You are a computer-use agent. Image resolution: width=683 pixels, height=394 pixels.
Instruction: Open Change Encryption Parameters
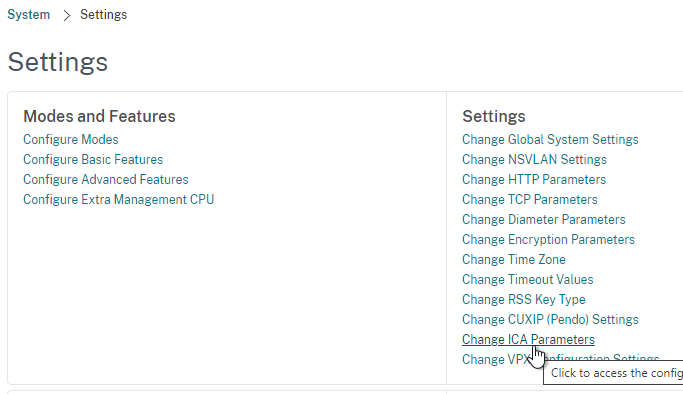click(x=548, y=239)
